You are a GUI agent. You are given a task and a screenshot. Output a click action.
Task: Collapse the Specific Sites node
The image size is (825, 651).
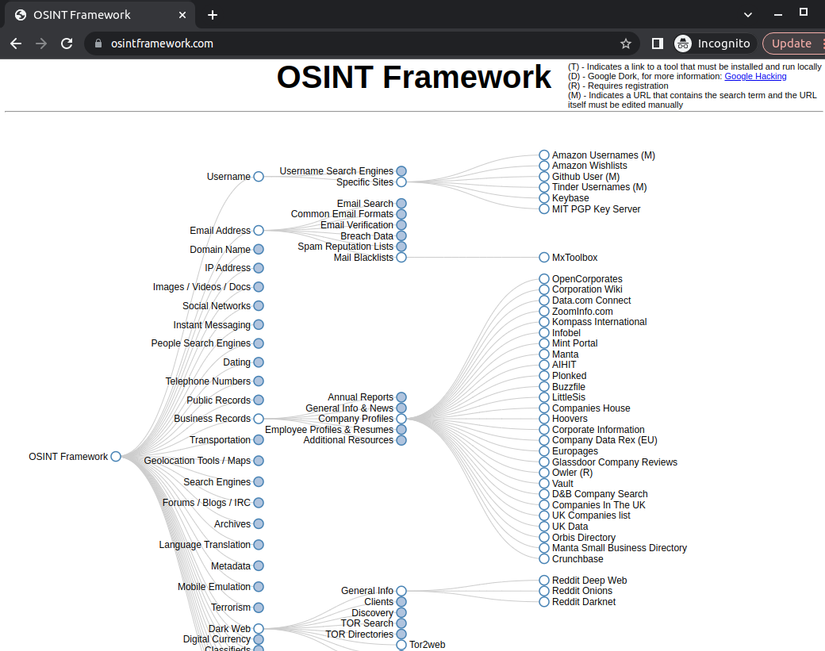coord(401,182)
